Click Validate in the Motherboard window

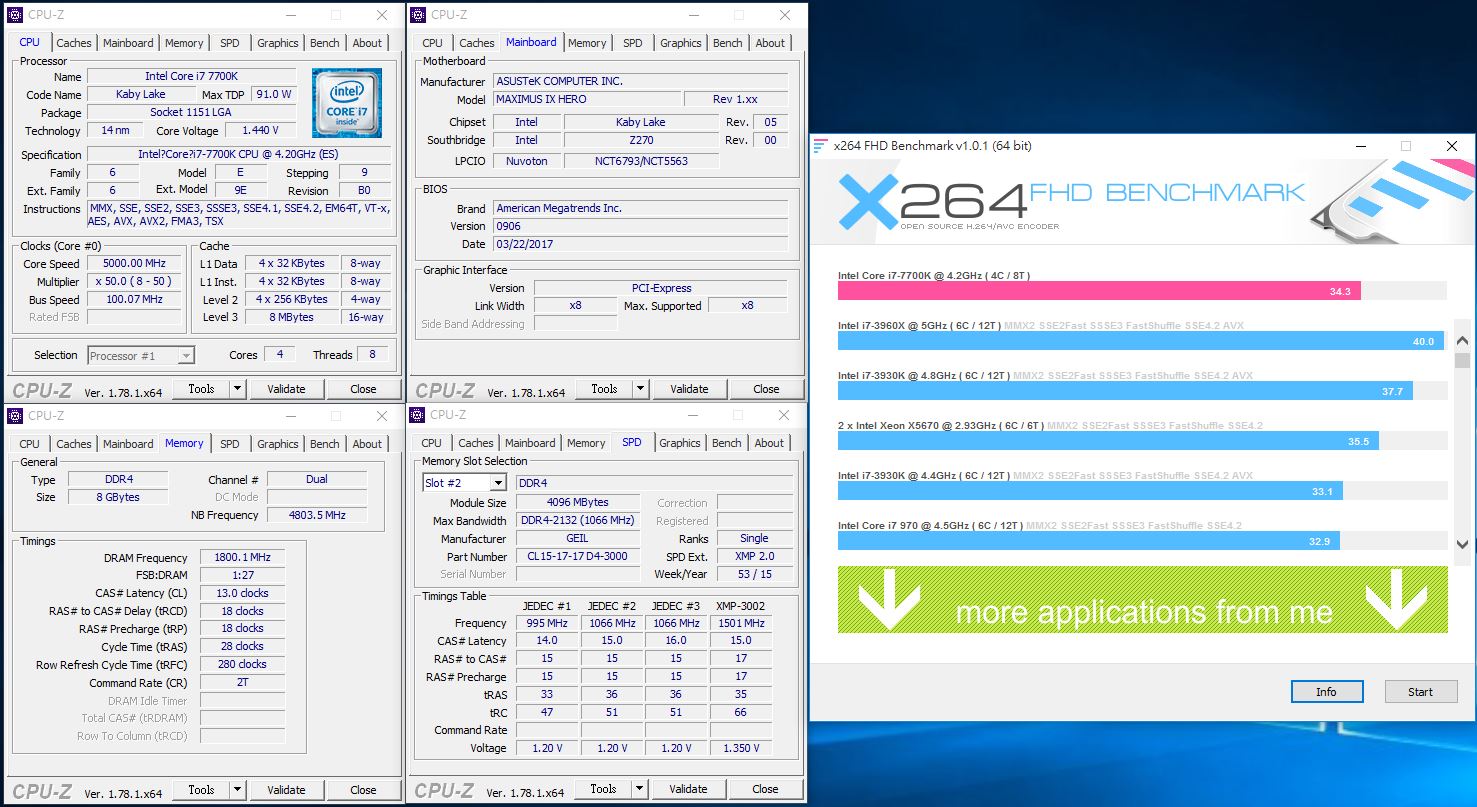pyautogui.click(x=689, y=389)
